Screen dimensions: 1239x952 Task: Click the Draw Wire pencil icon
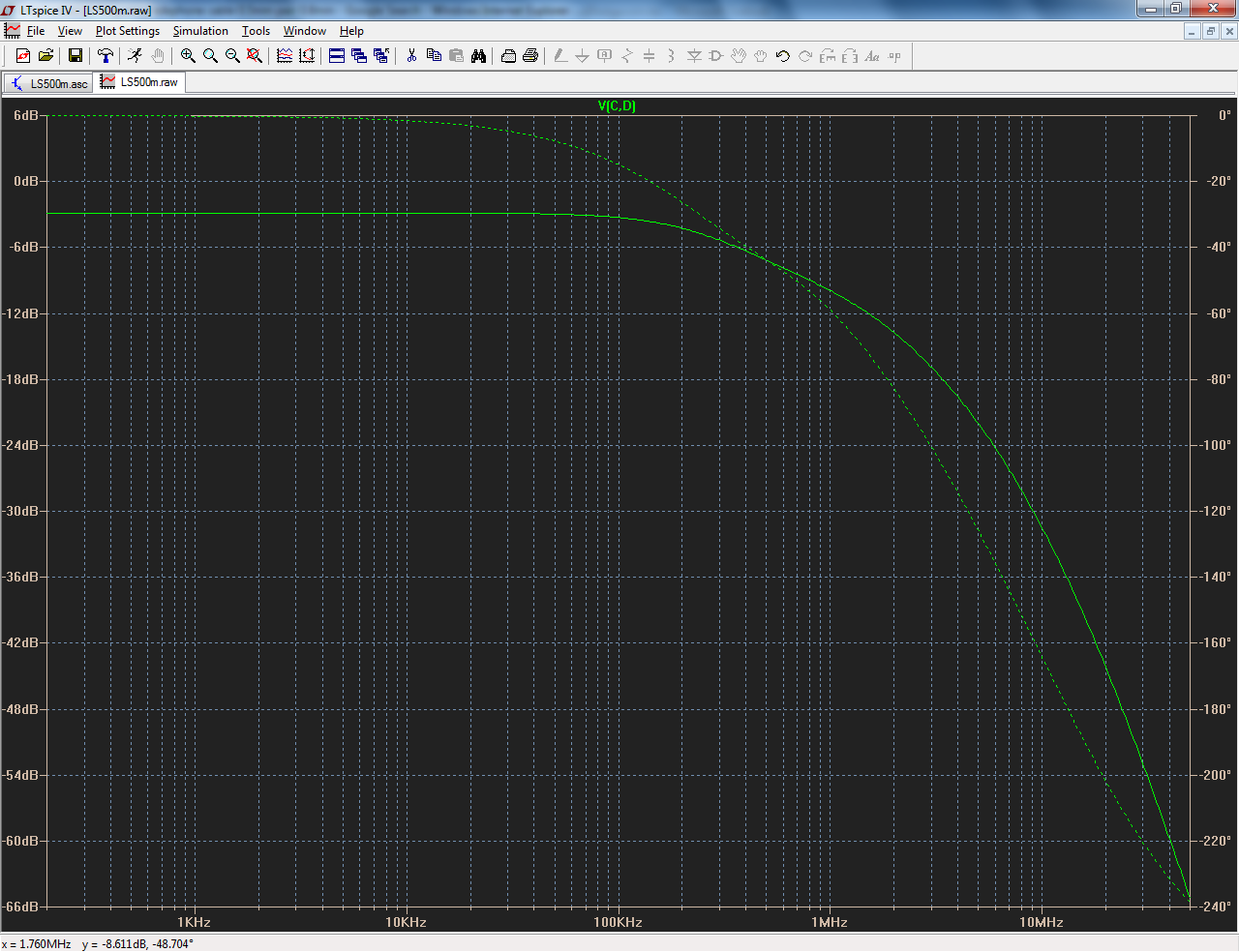[x=560, y=56]
